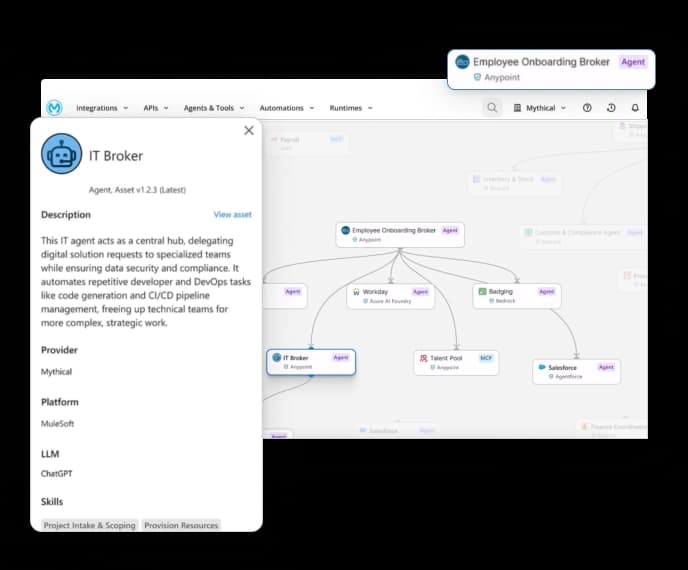The width and height of the screenshot is (688, 570).
Task: Click the Agent badge in the callout
Action: 633,62
